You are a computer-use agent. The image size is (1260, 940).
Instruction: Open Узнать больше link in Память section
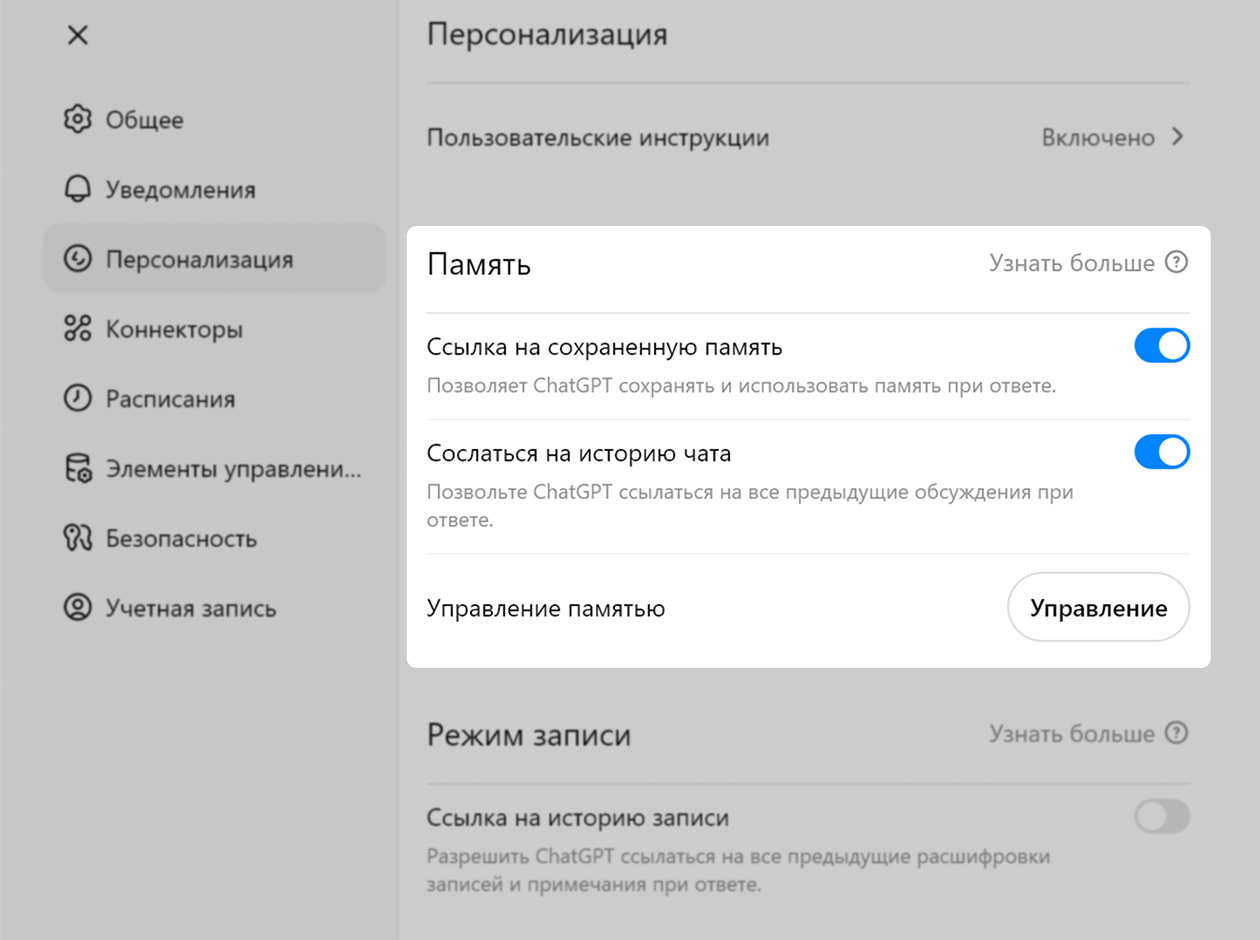coord(1071,264)
